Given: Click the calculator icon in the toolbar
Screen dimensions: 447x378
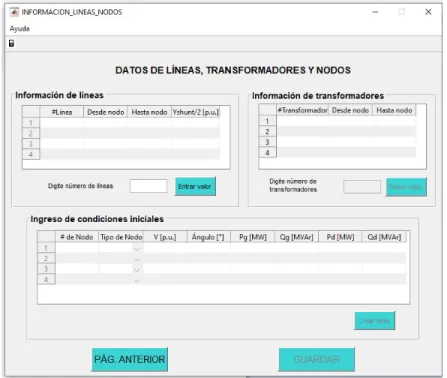Looking at the screenshot, I should tap(12, 43).
